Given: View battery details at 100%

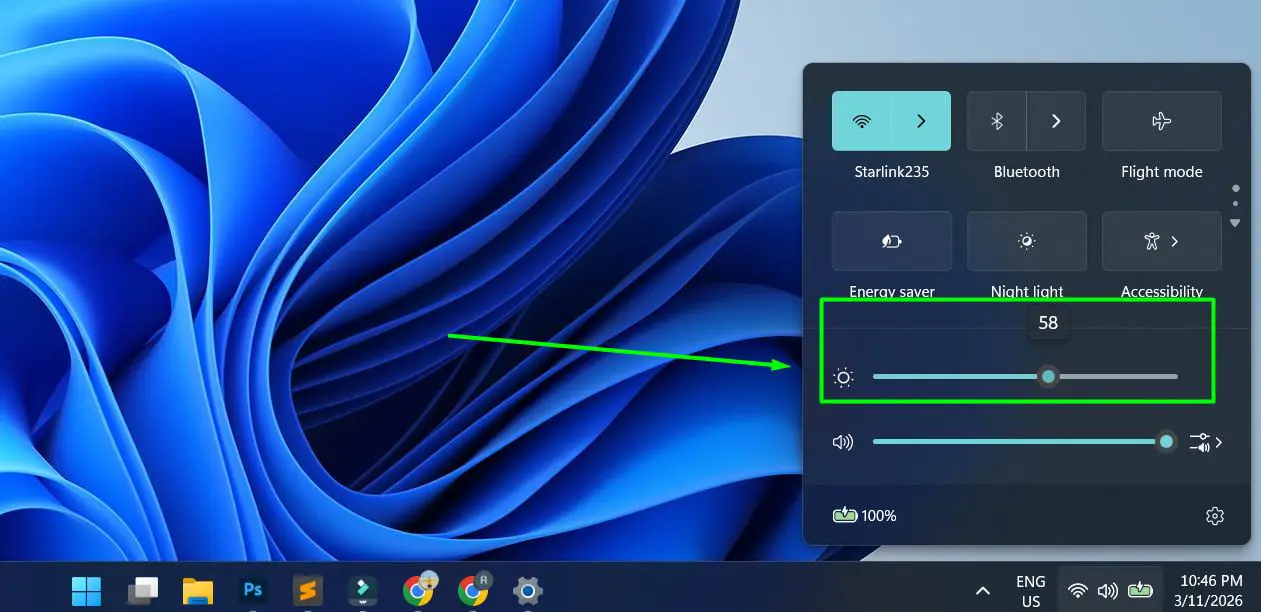Looking at the screenshot, I should point(864,515).
